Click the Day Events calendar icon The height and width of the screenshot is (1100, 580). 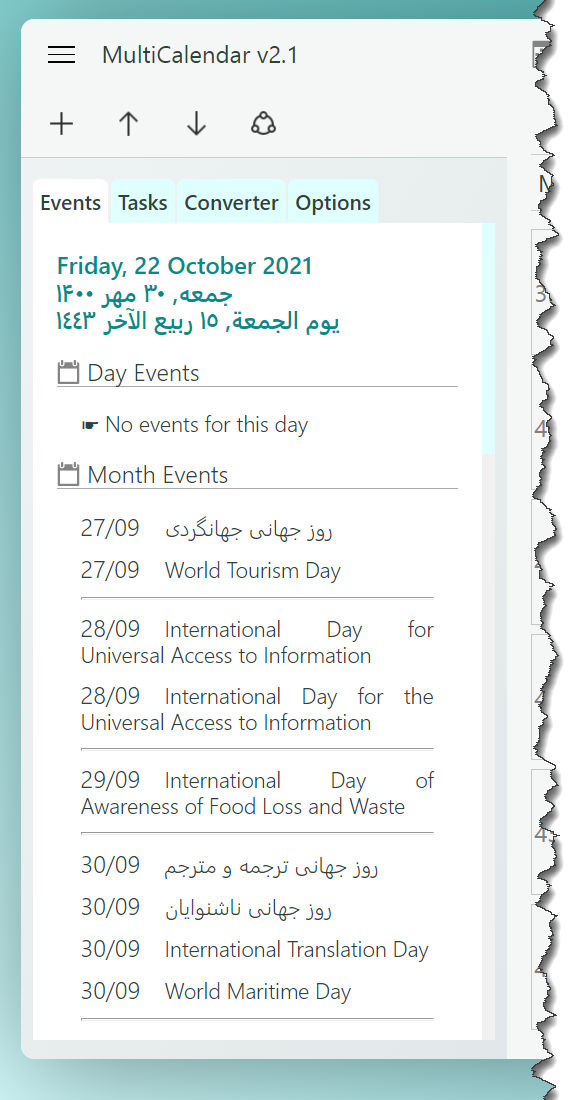pyautogui.click(x=68, y=373)
